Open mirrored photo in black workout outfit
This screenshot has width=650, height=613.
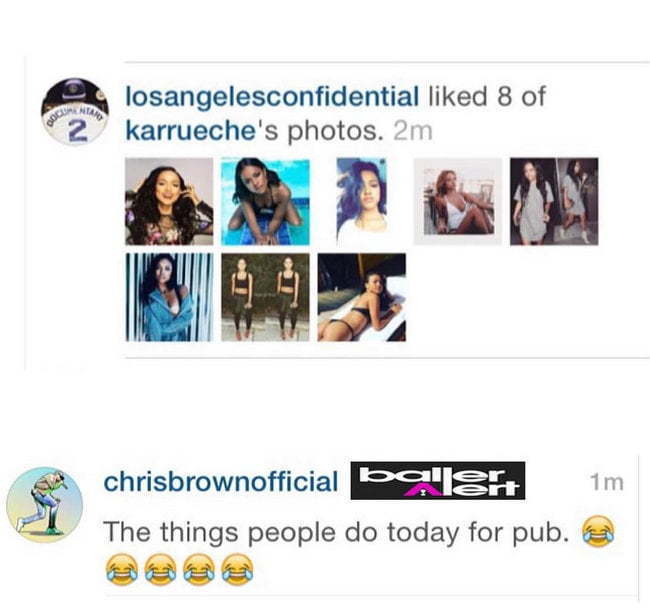tap(265, 297)
